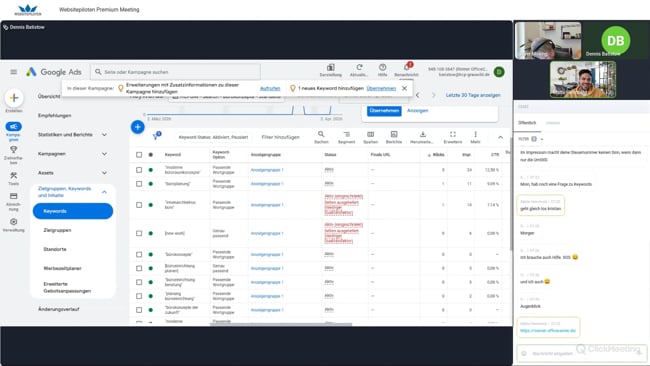Go to previous date range arrow

[417, 95]
